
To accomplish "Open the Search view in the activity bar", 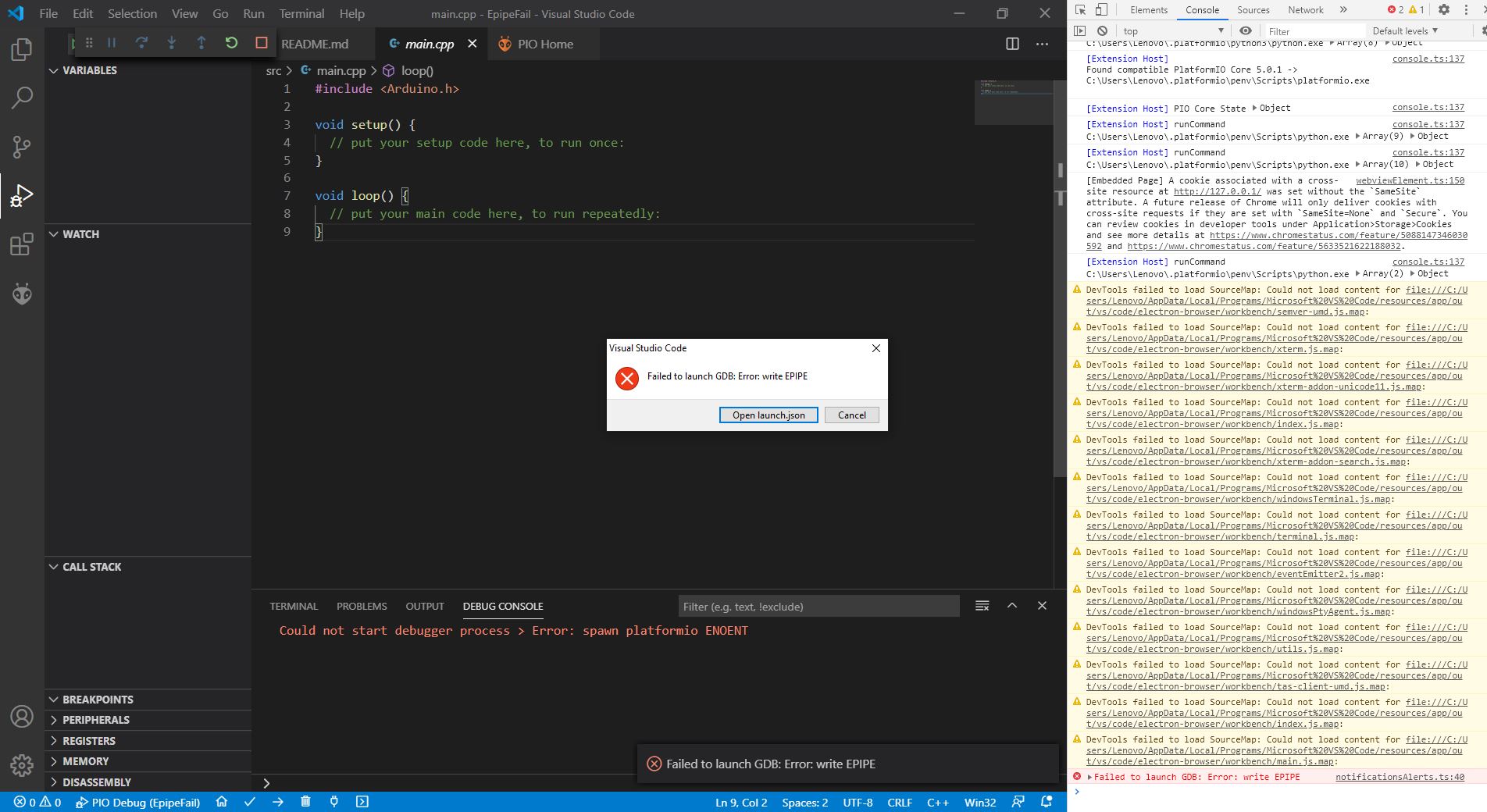I will tap(22, 98).
